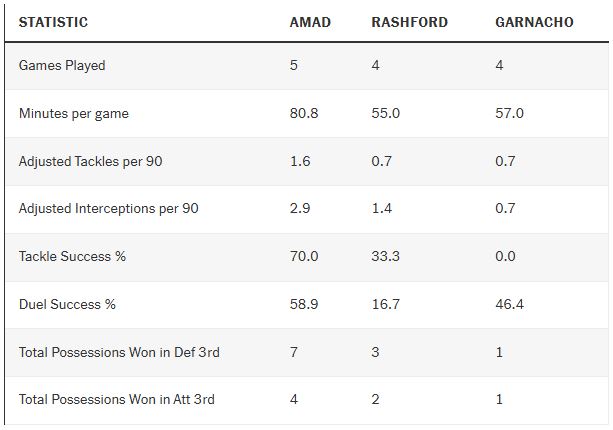Viewport: 613px width, 430px height.
Task: Select Amad's 80.8 minutes per game value
Action: click(304, 113)
